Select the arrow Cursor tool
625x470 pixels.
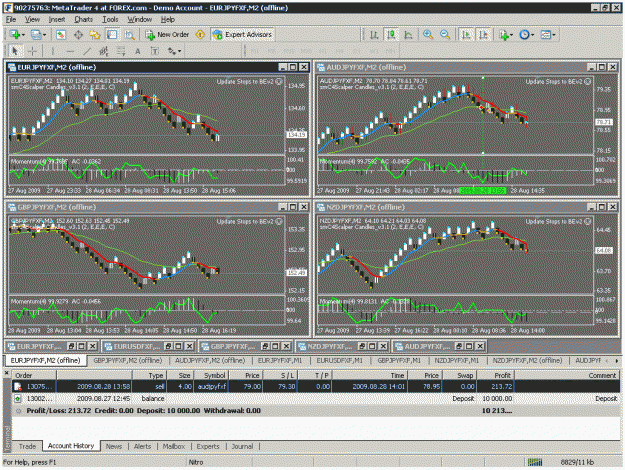click(15, 51)
